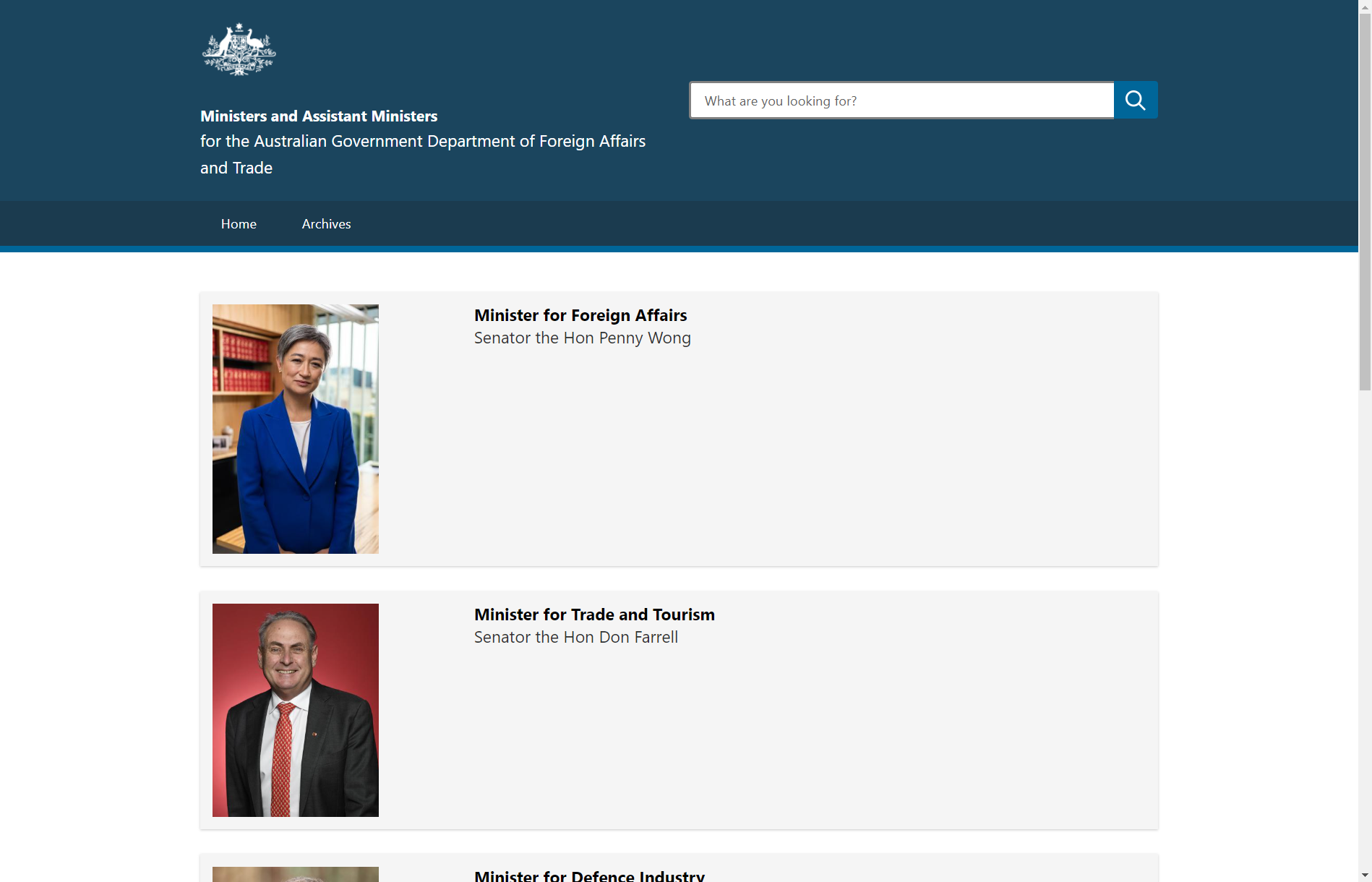1372x882 pixels.
Task: Click the scrollbar down arrow
Action: 1365,875
